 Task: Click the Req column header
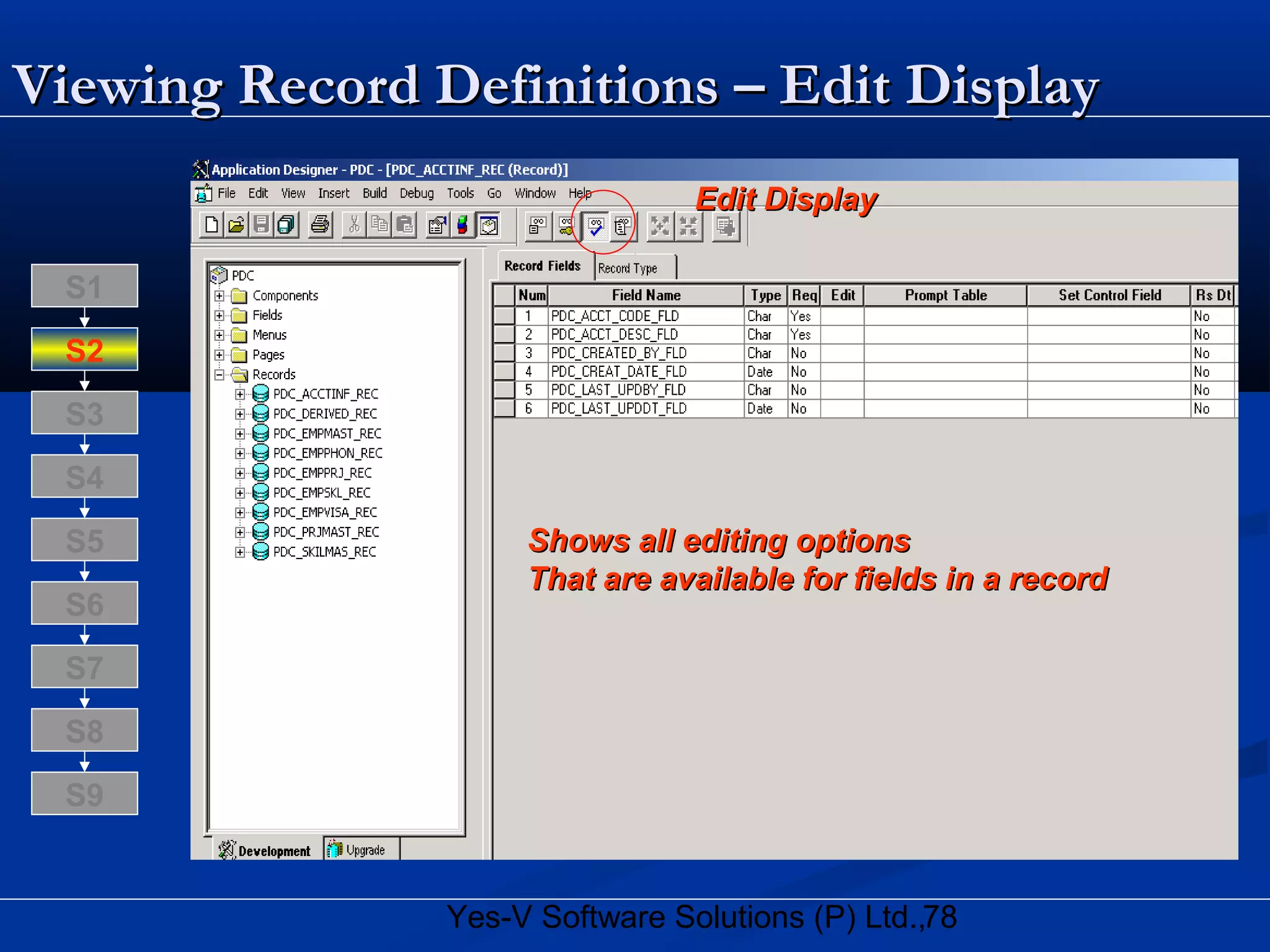804,296
